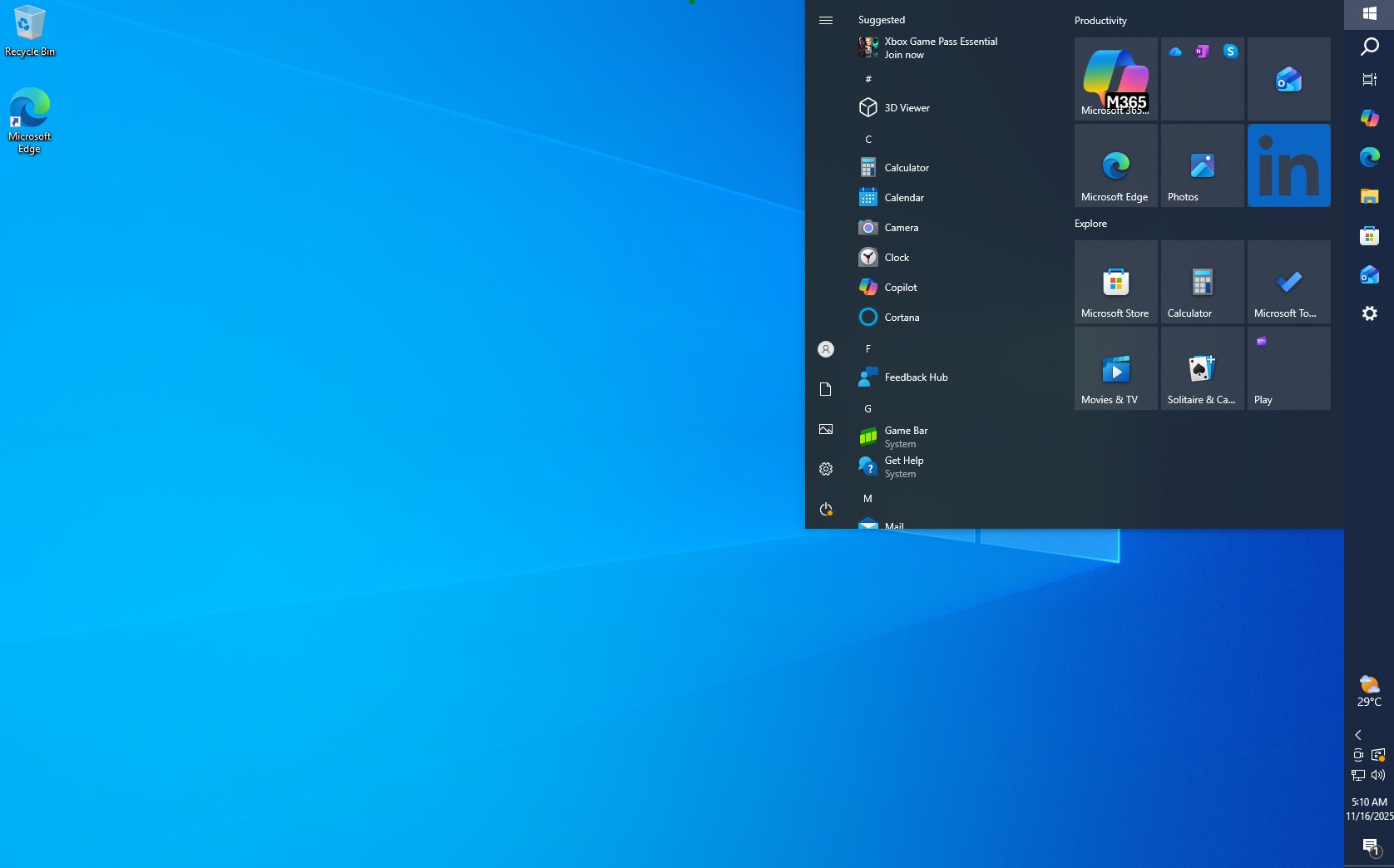Open Solitaire & Casual Games tile
Image resolution: width=1394 pixels, height=868 pixels.
[x=1201, y=367]
